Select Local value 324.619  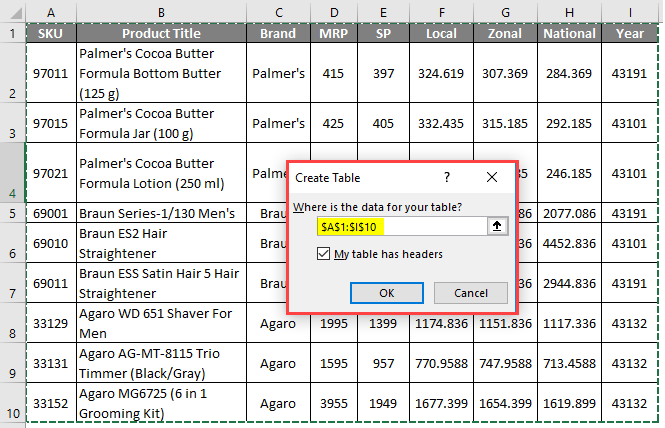tap(441, 73)
